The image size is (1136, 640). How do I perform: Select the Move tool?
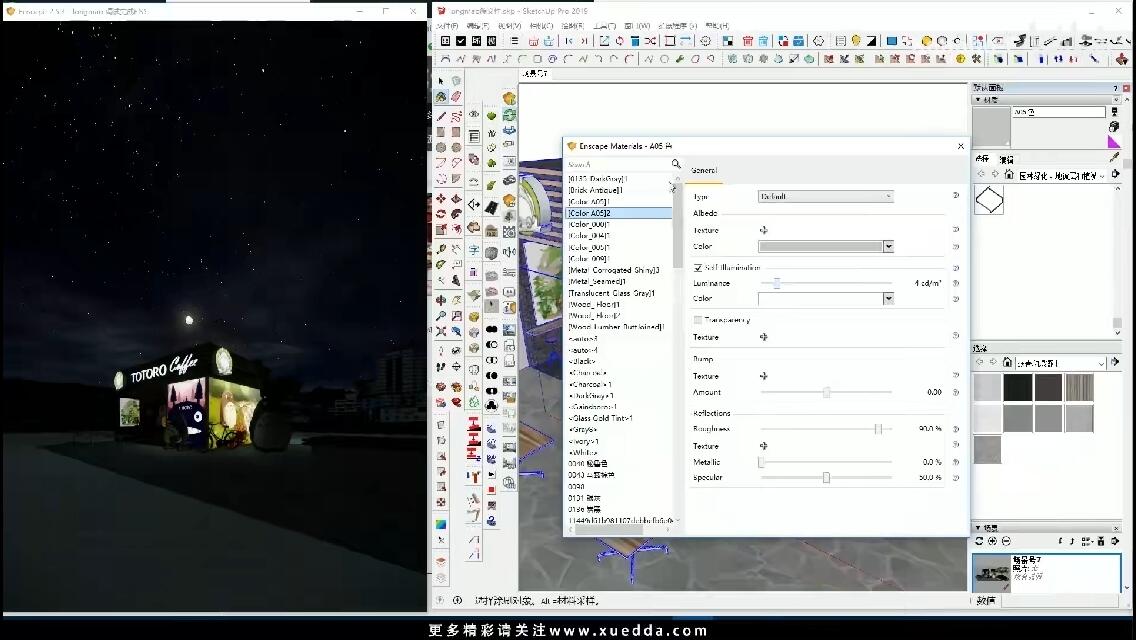point(441,198)
